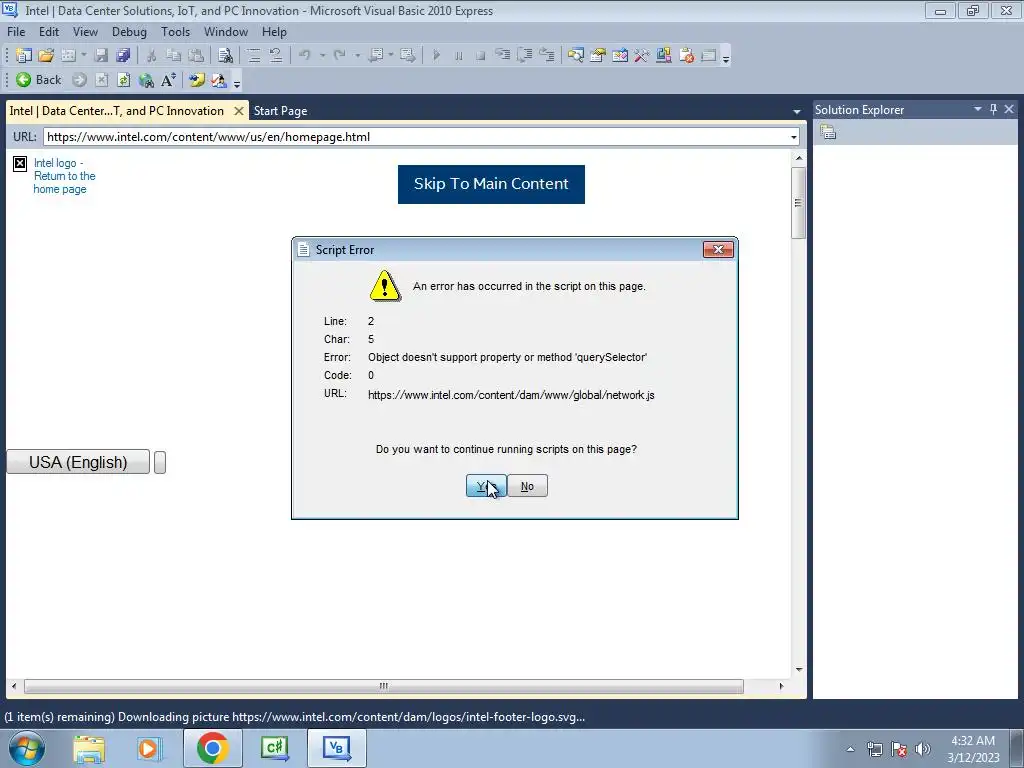Click the Undo arrow icon
This screenshot has height=768, width=1024.
coord(305,56)
